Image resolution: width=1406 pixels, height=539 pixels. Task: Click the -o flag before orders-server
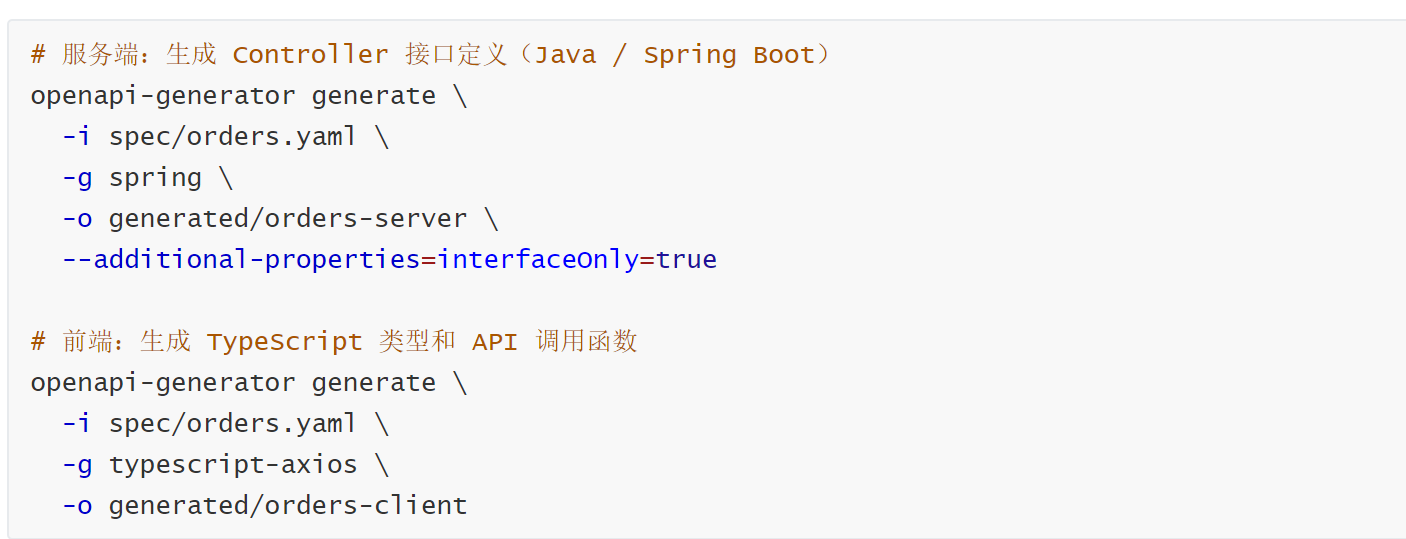[77, 219]
